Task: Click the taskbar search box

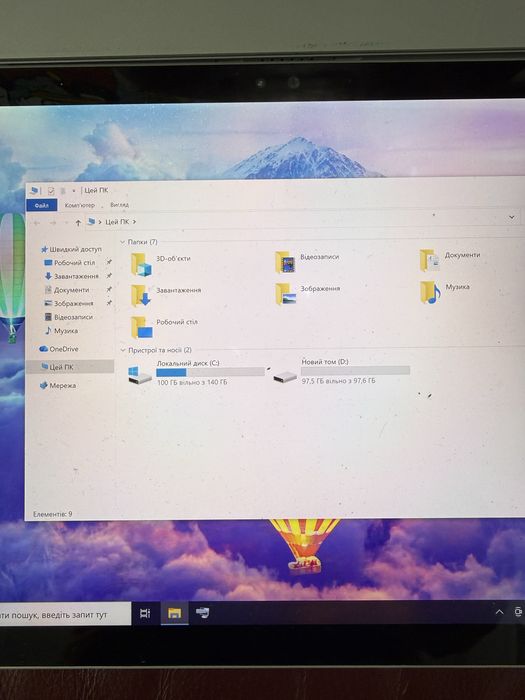Action: [65, 615]
